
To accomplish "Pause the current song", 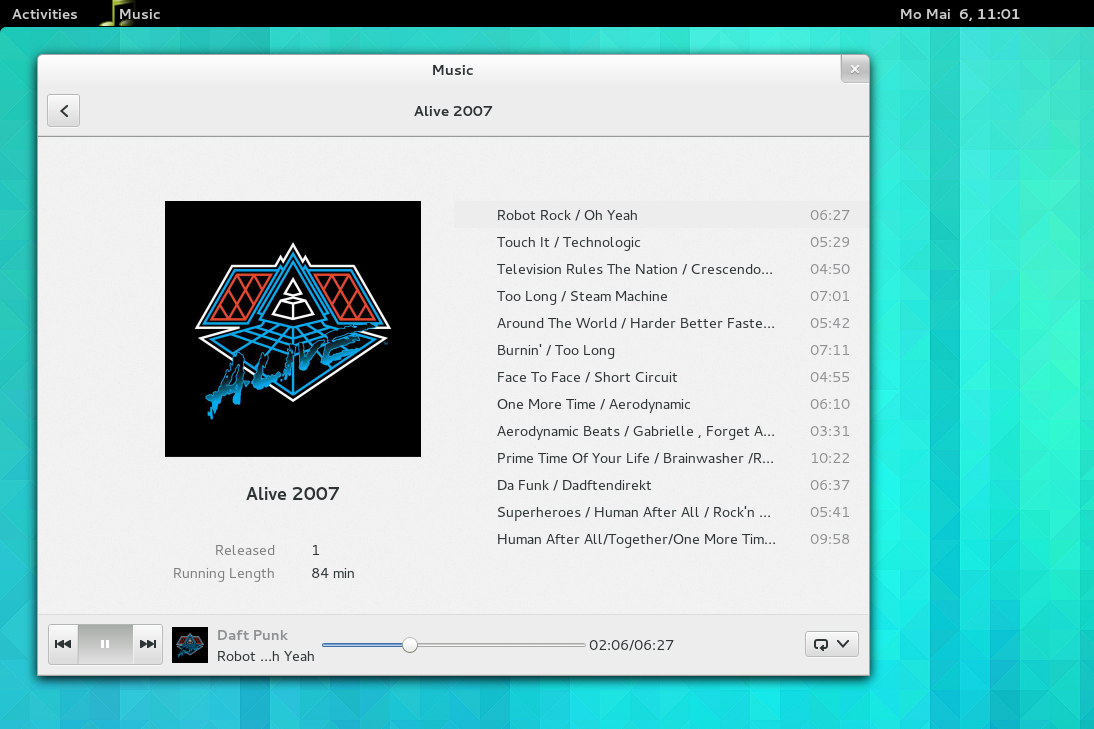I will point(105,644).
